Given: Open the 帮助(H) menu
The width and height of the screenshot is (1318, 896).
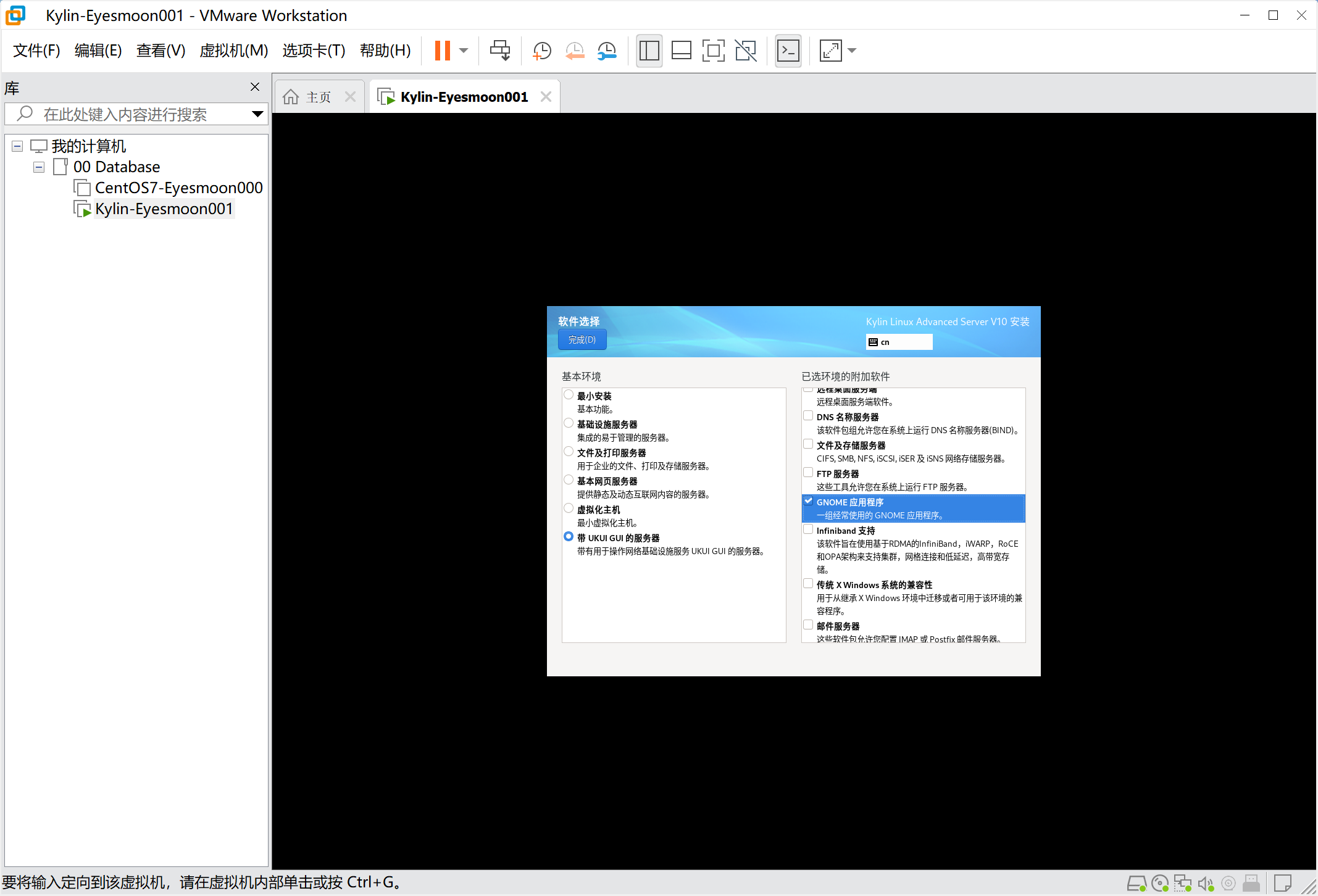Looking at the screenshot, I should click(385, 51).
